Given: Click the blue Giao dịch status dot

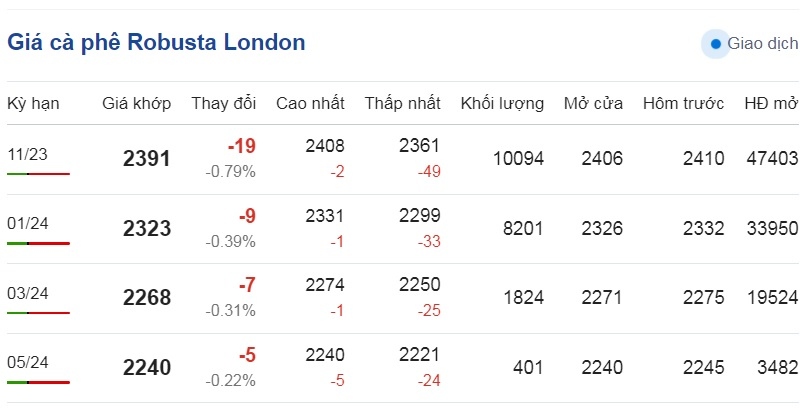Looking at the screenshot, I should 715,44.
